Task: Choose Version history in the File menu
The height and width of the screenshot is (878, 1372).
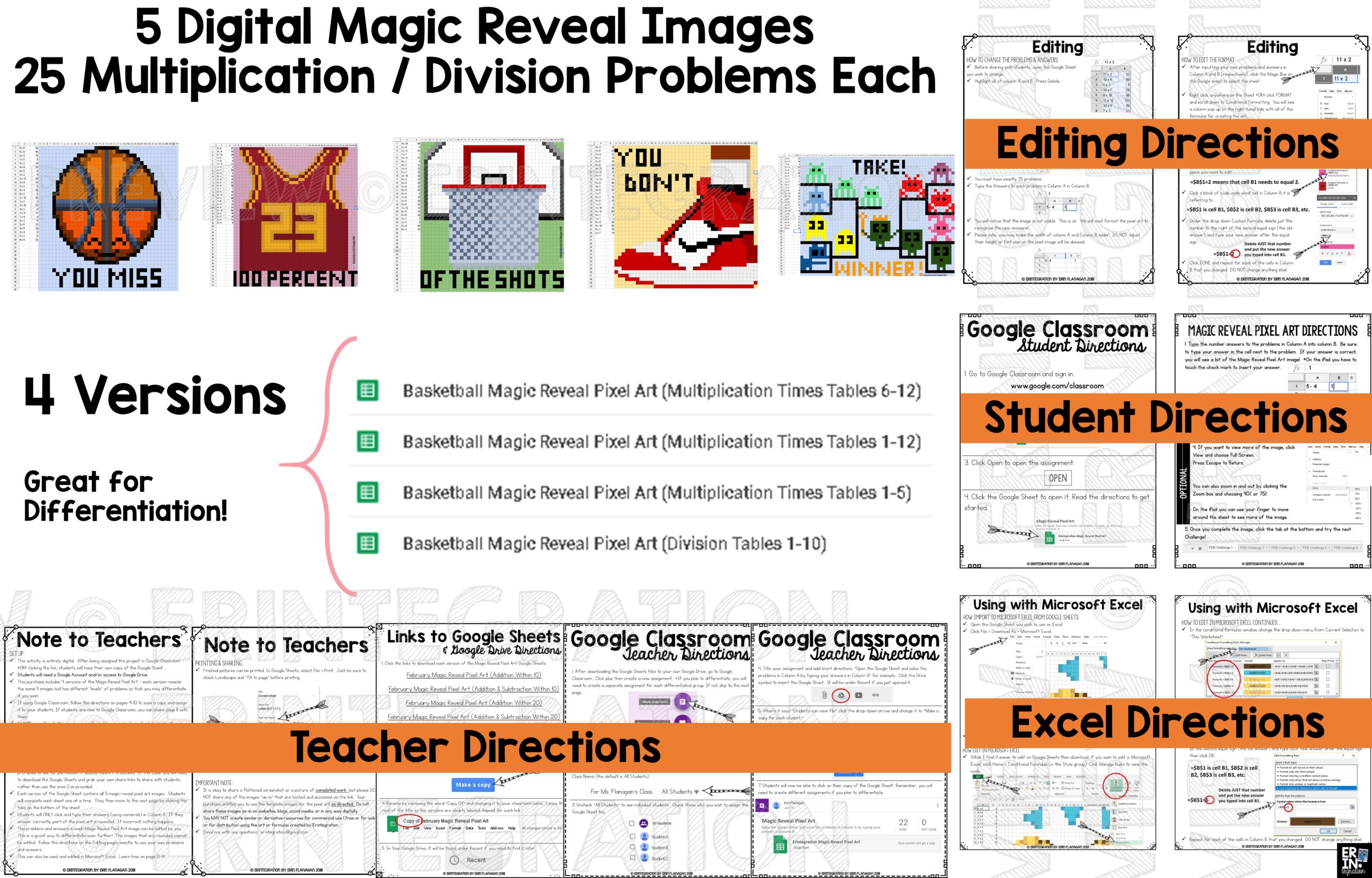Action: click(x=1024, y=692)
